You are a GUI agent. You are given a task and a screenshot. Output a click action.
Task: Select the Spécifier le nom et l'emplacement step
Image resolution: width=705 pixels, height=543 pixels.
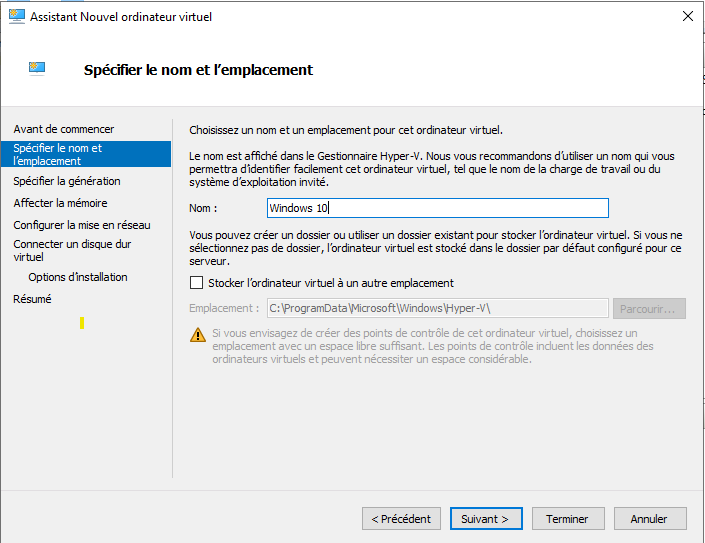click(58, 154)
